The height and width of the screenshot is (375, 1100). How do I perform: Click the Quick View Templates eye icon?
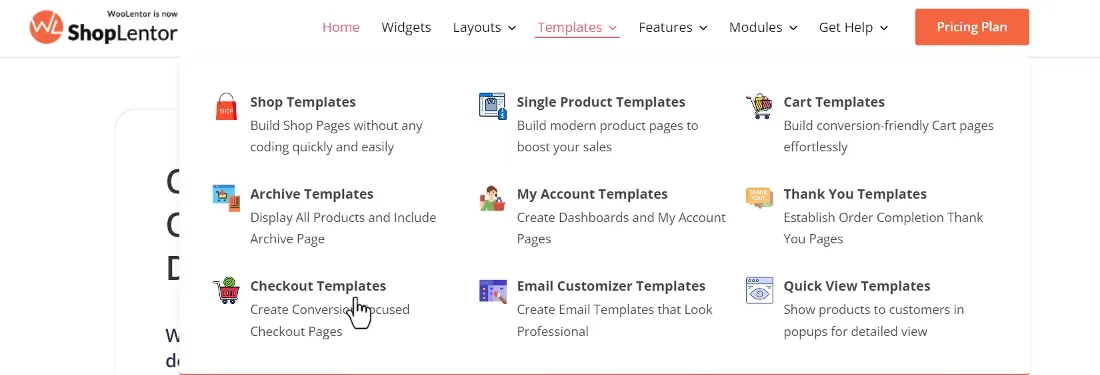tap(759, 290)
